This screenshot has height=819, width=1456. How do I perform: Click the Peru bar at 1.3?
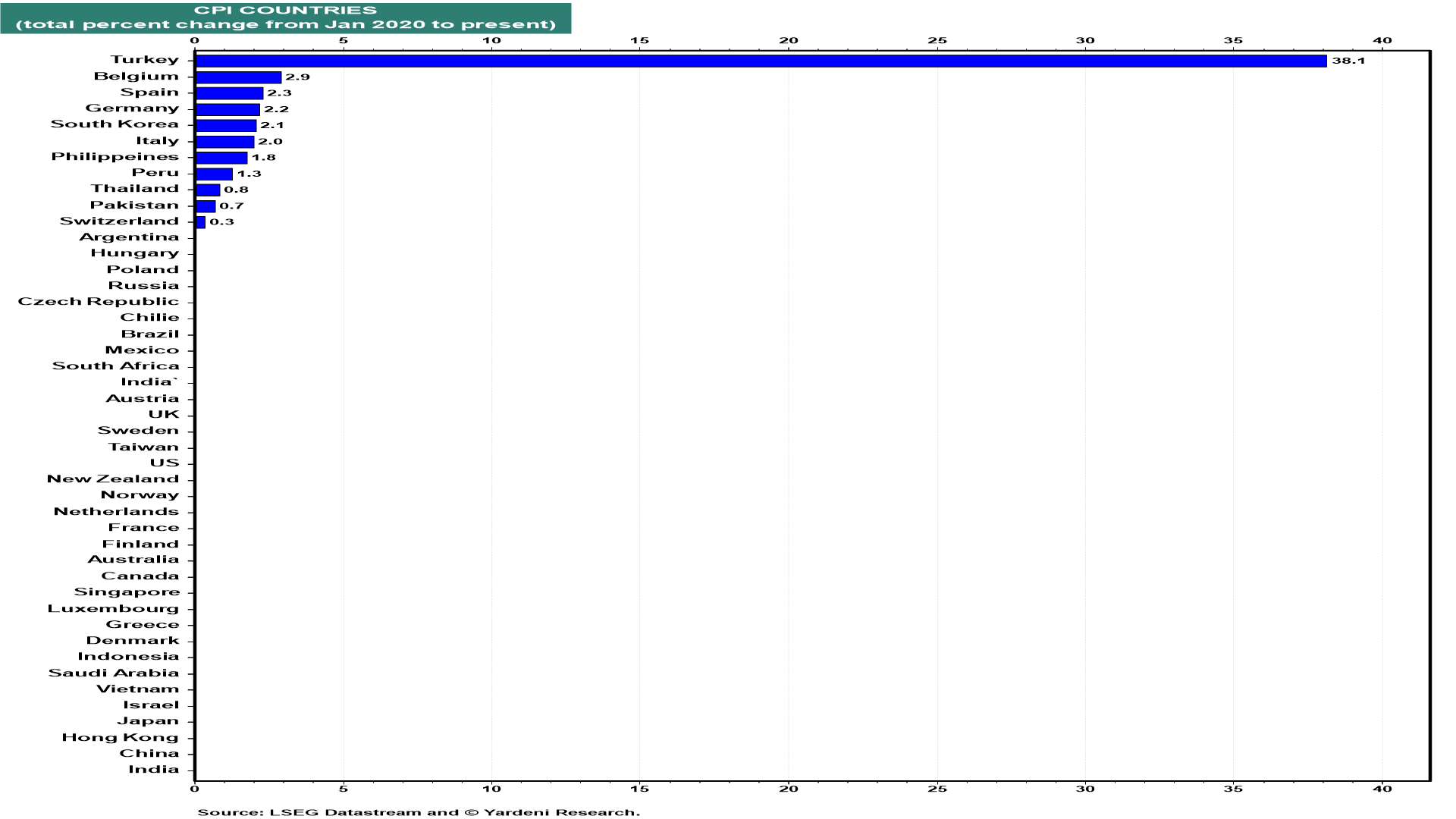pos(214,174)
